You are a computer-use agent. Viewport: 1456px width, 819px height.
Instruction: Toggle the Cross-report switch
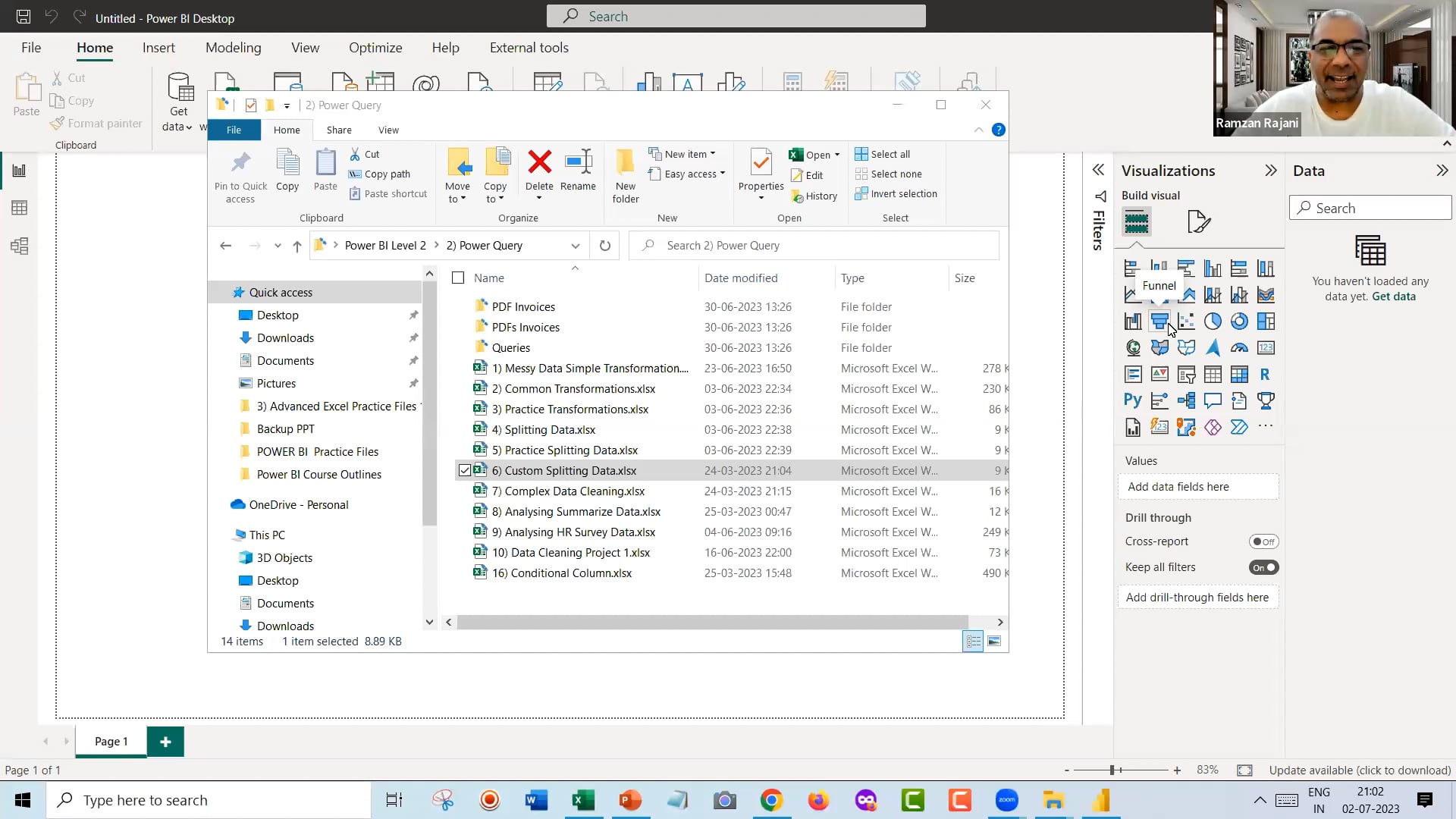tap(1263, 541)
